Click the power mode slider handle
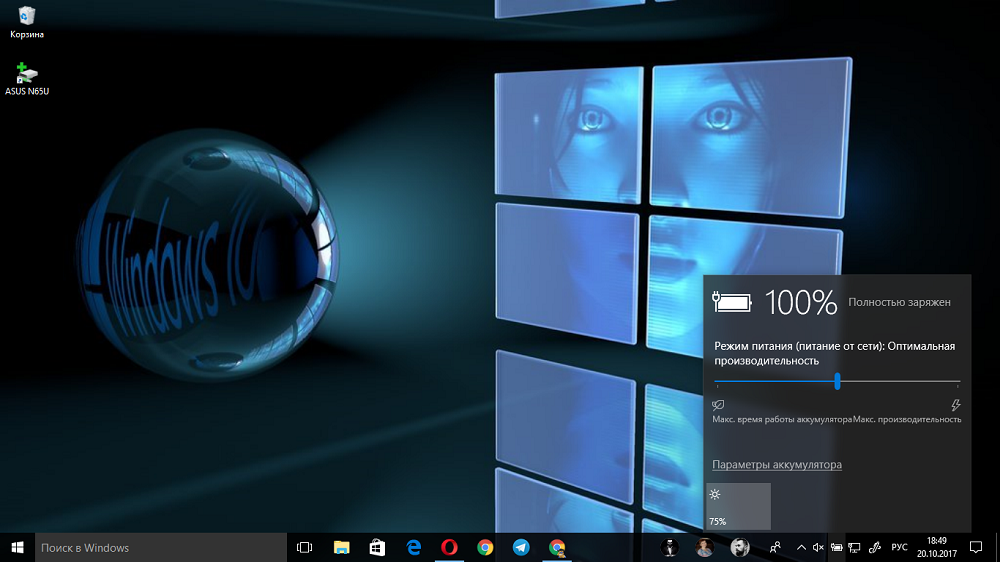1000x562 pixels. click(837, 381)
